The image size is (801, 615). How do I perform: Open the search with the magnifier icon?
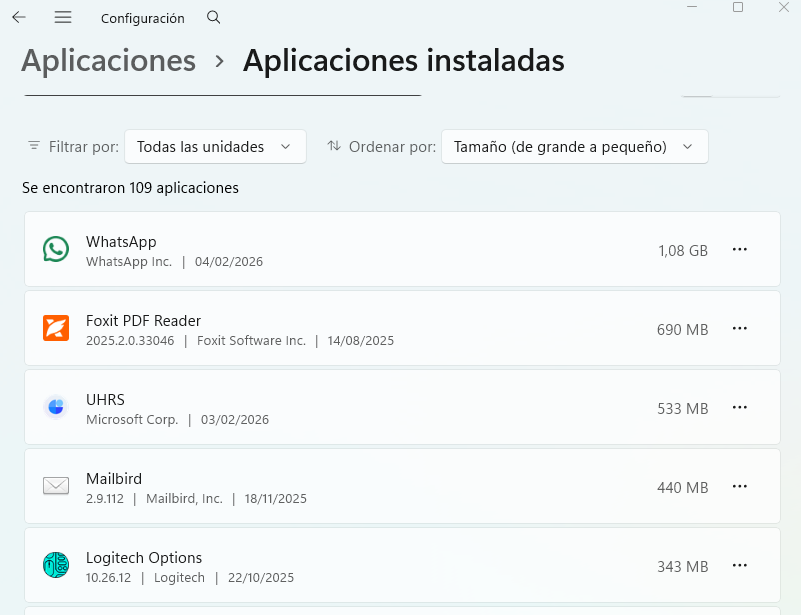[213, 17]
